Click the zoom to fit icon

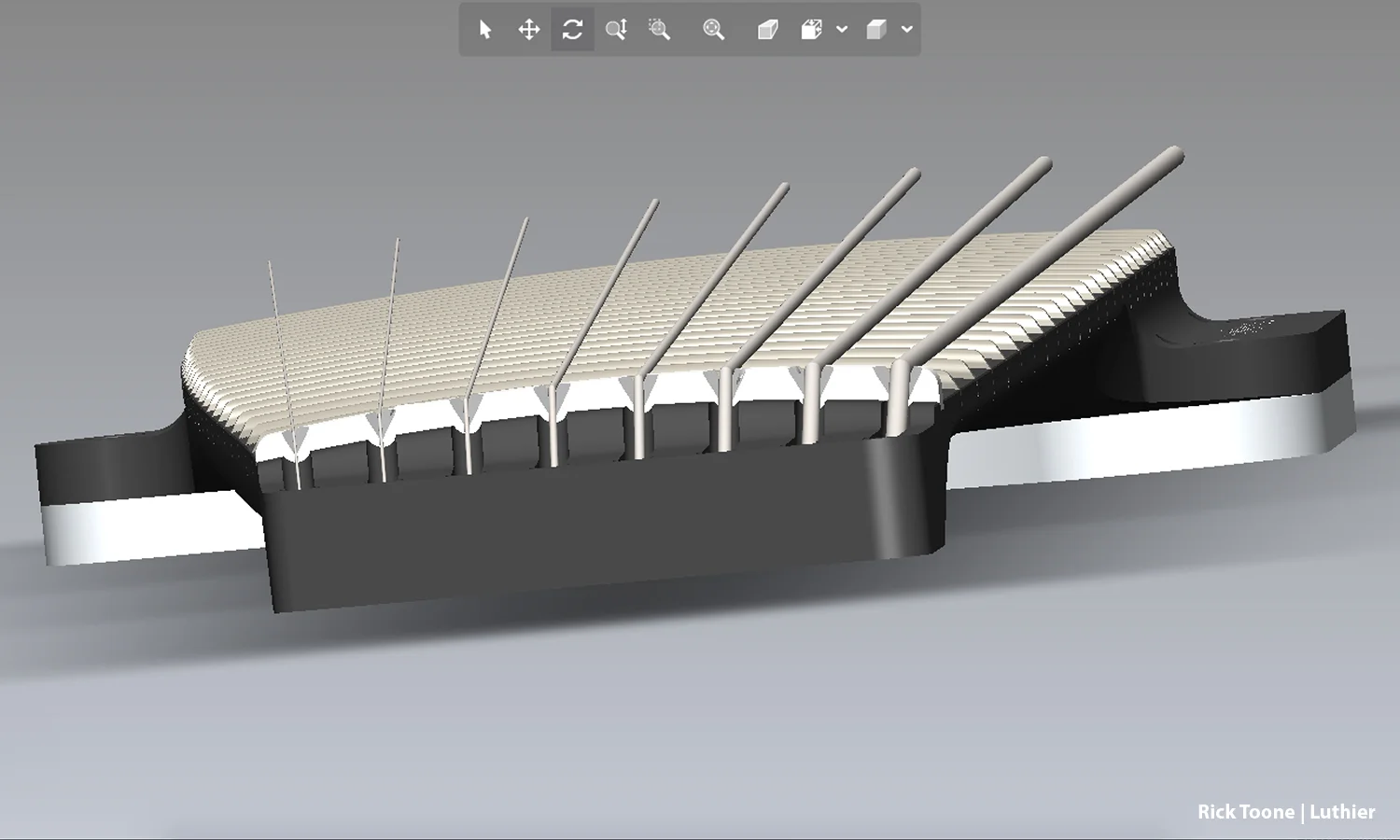click(714, 30)
